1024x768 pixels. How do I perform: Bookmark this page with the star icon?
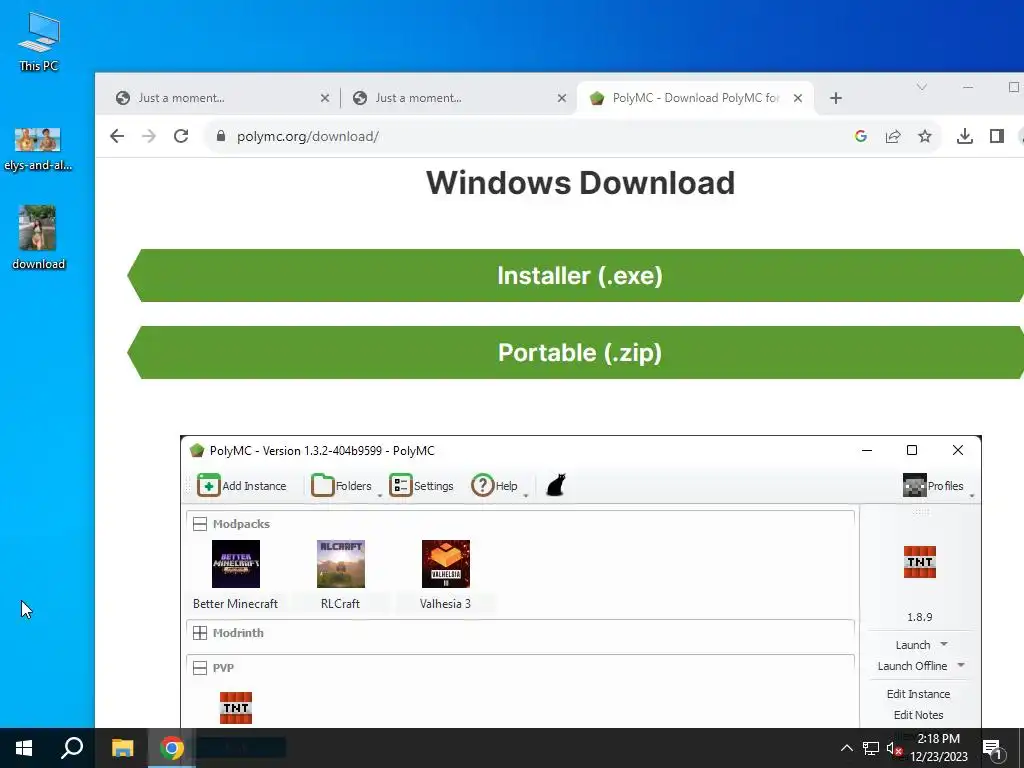point(925,136)
